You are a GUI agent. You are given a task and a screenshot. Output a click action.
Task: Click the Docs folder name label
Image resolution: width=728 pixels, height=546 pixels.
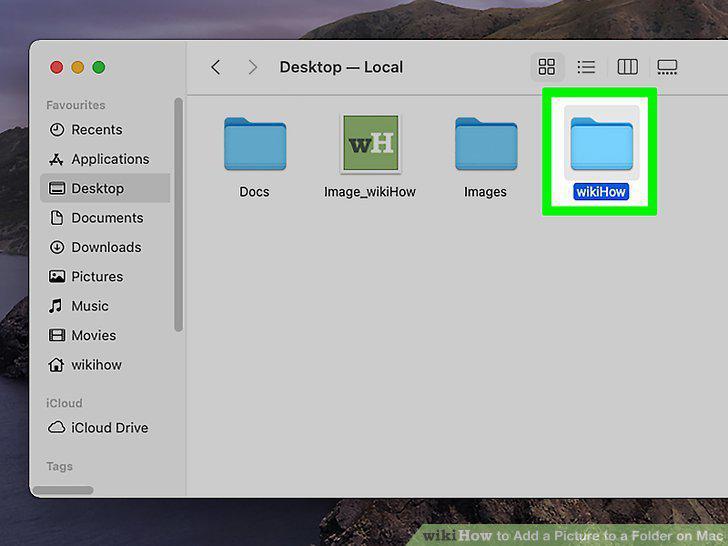click(254, 192)
